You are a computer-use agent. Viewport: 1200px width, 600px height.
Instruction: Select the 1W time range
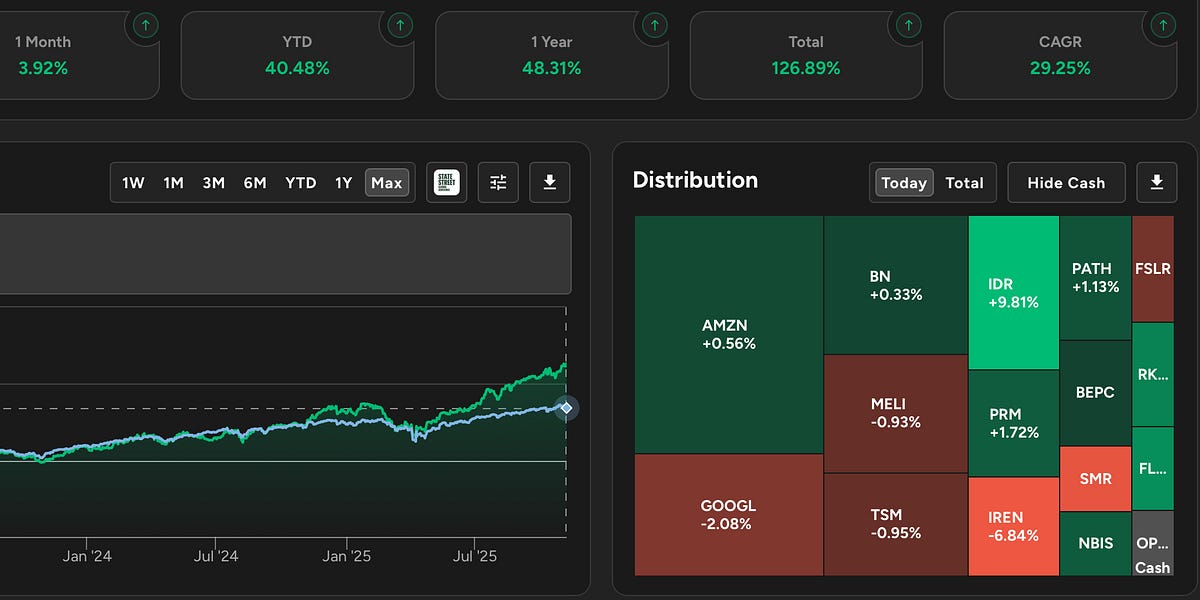(x=133, y=183)
